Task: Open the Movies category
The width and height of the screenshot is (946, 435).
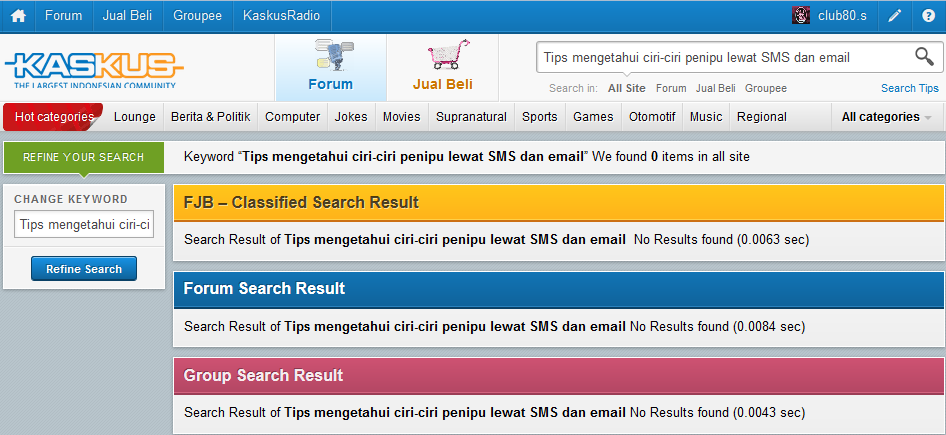Action: (x=402, y=117)
